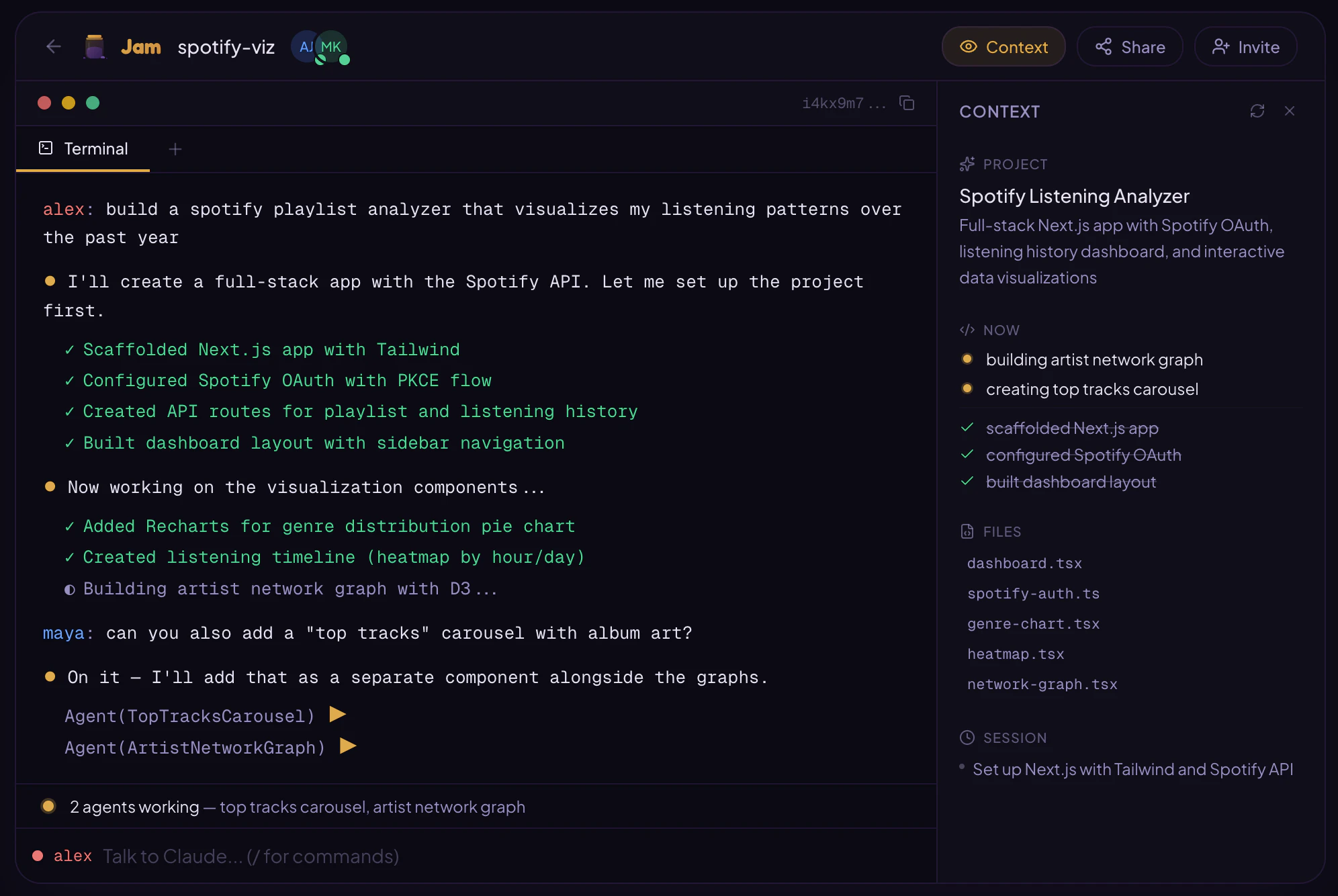This screenshot has height=896, width=1338.
Task: Open the dashboard.tsx file
Action: pyautogui.click(x=1024, y=564)
